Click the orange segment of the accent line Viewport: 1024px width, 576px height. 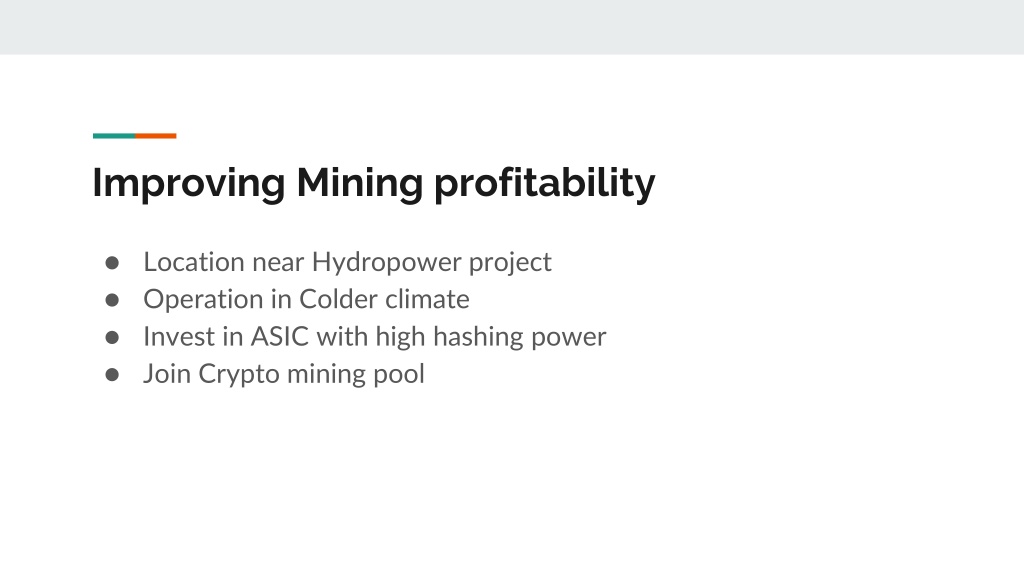click(155, 136)
